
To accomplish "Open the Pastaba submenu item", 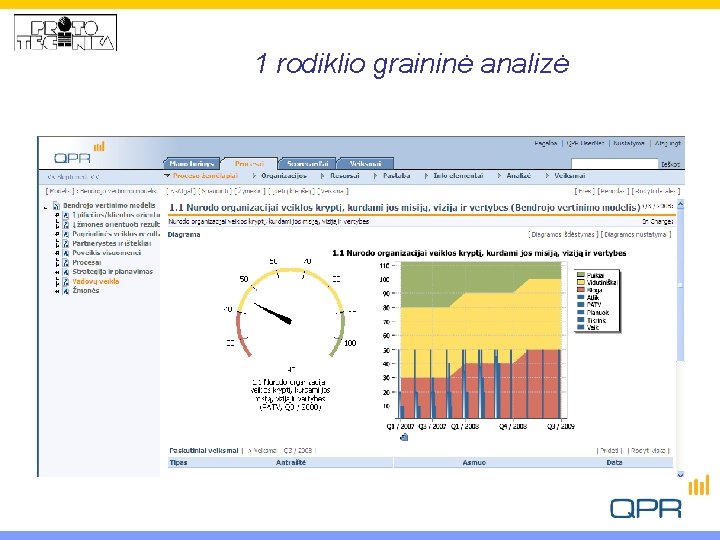I will coord(396,176).
